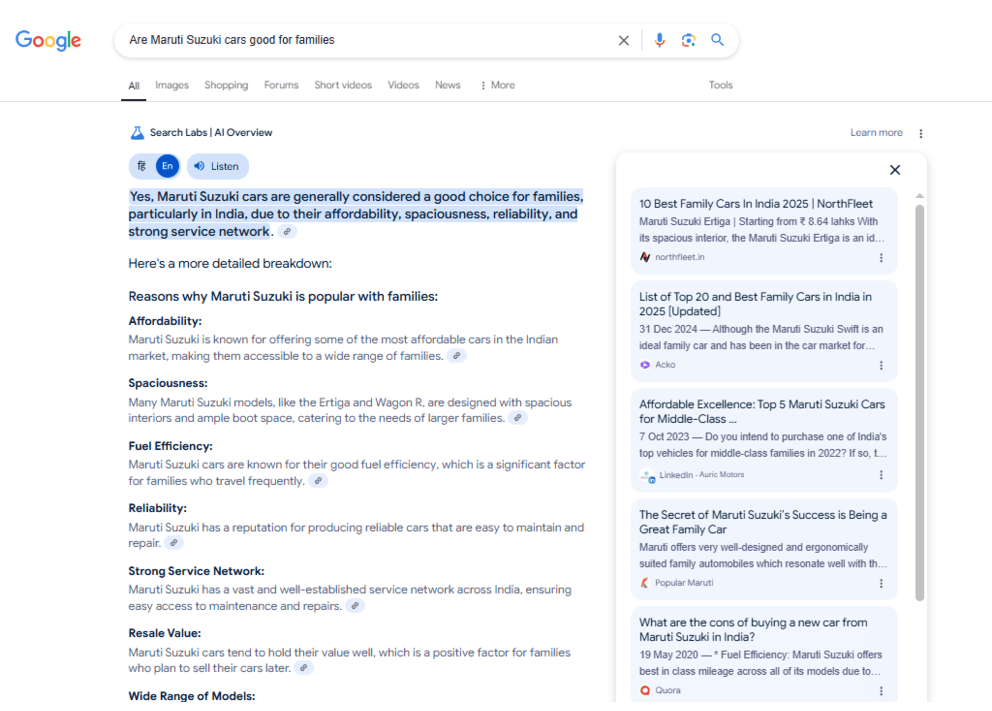Click the sources panel vertical scrollbar
Viewport: 992px width, 711px height.
920,400
